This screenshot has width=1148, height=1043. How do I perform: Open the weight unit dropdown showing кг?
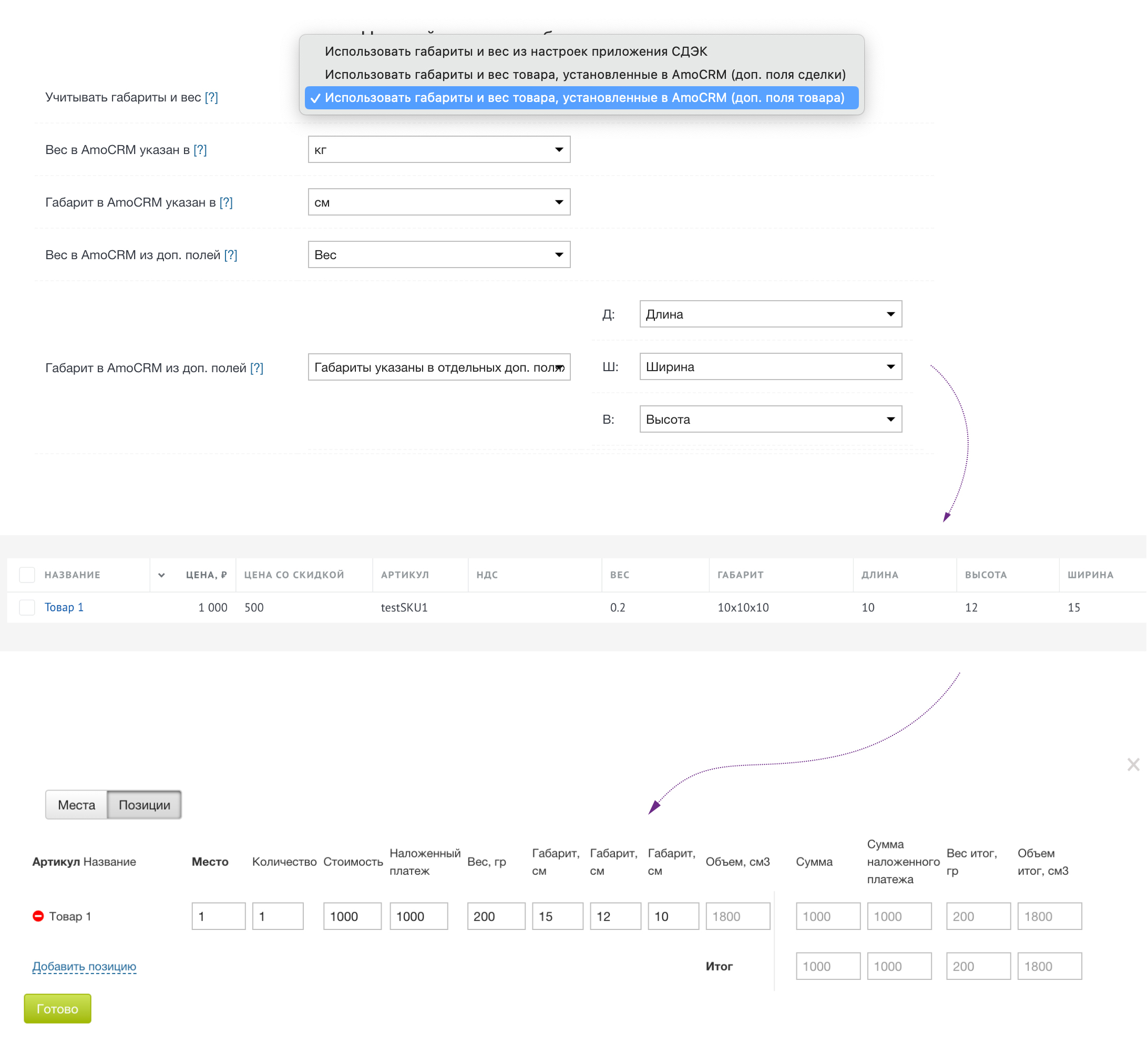click(439, 150)
